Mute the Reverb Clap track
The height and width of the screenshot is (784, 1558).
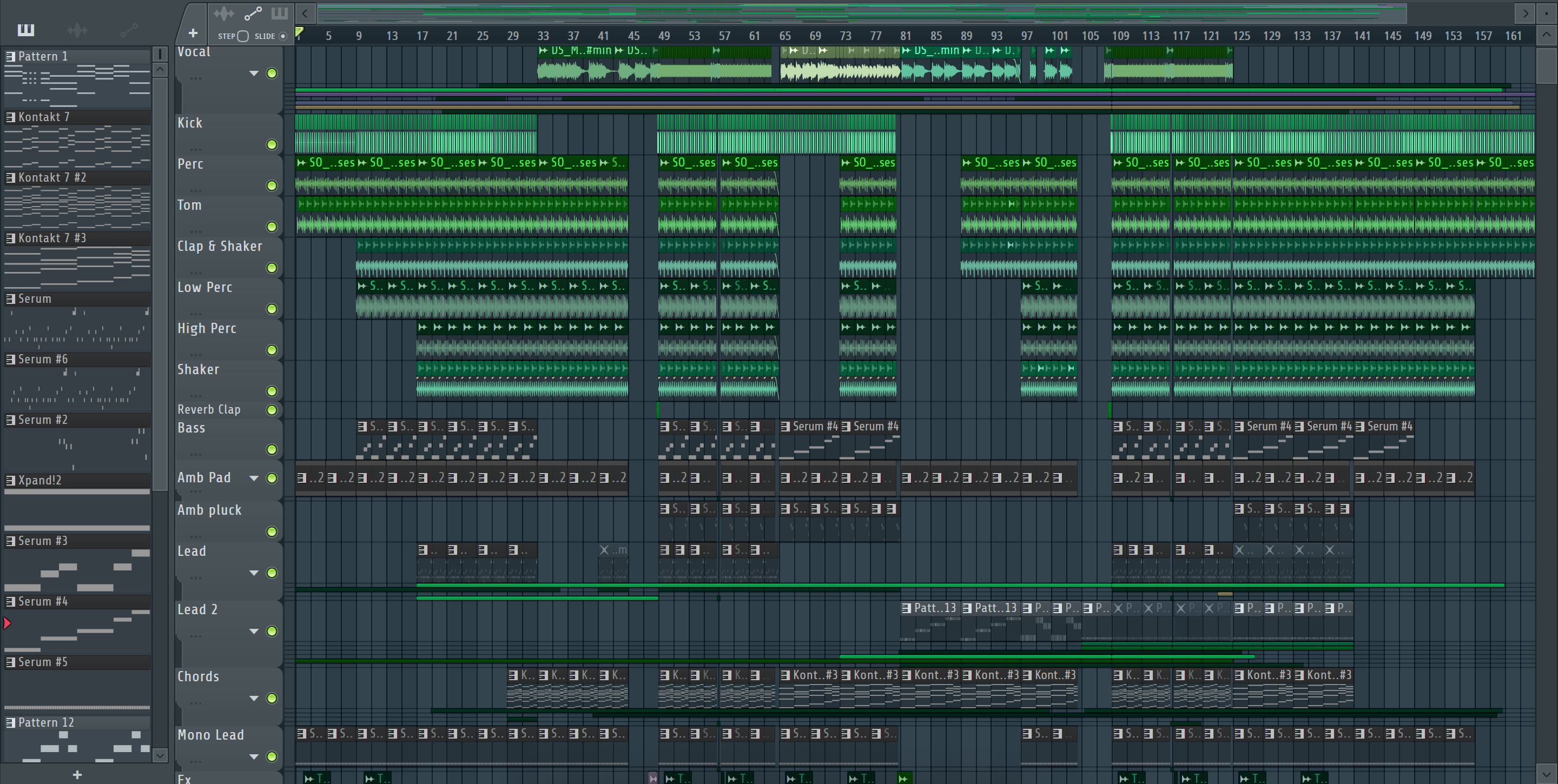[x=272, y=410]
